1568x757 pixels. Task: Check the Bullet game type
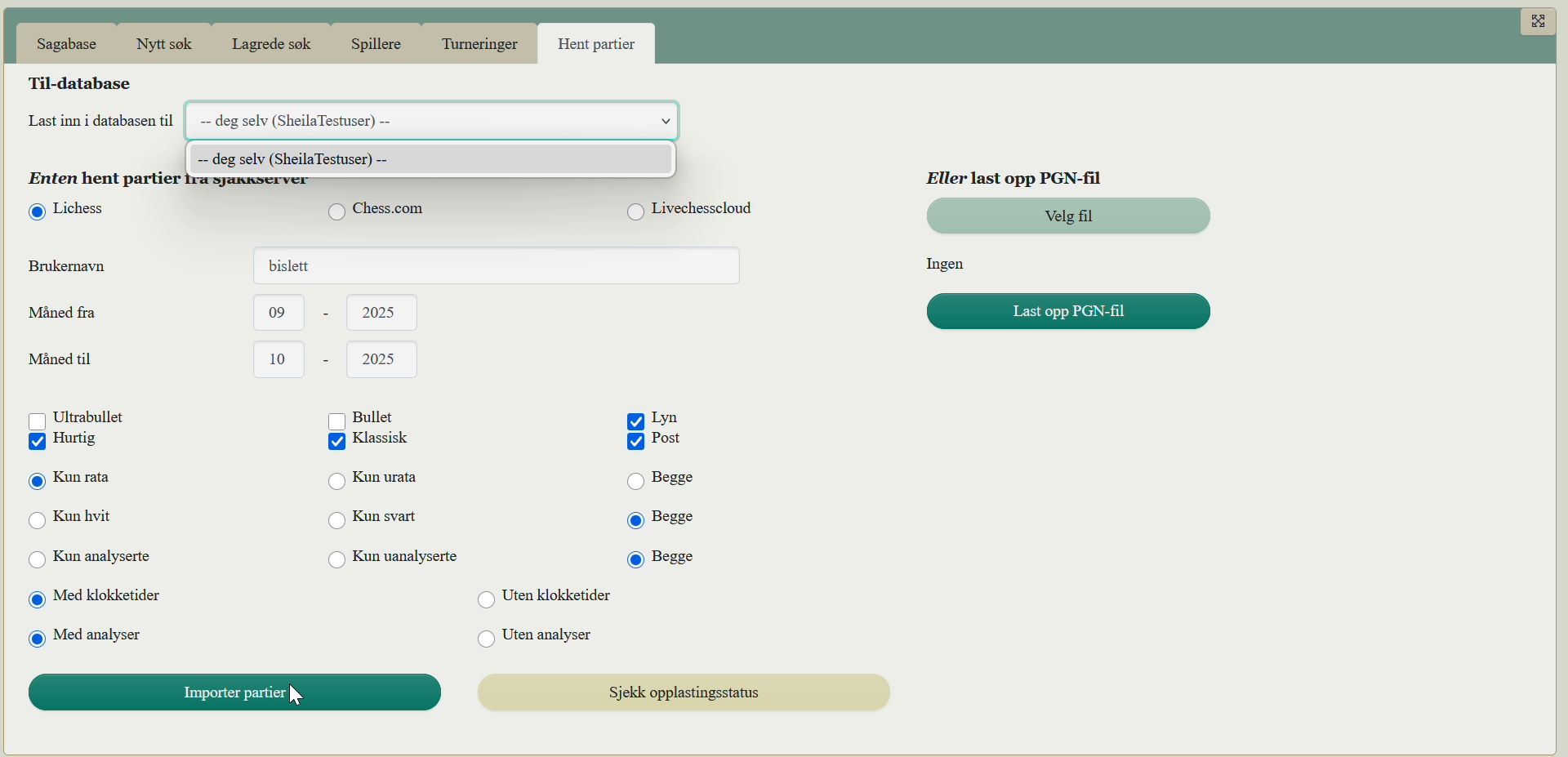click(337, 421)
